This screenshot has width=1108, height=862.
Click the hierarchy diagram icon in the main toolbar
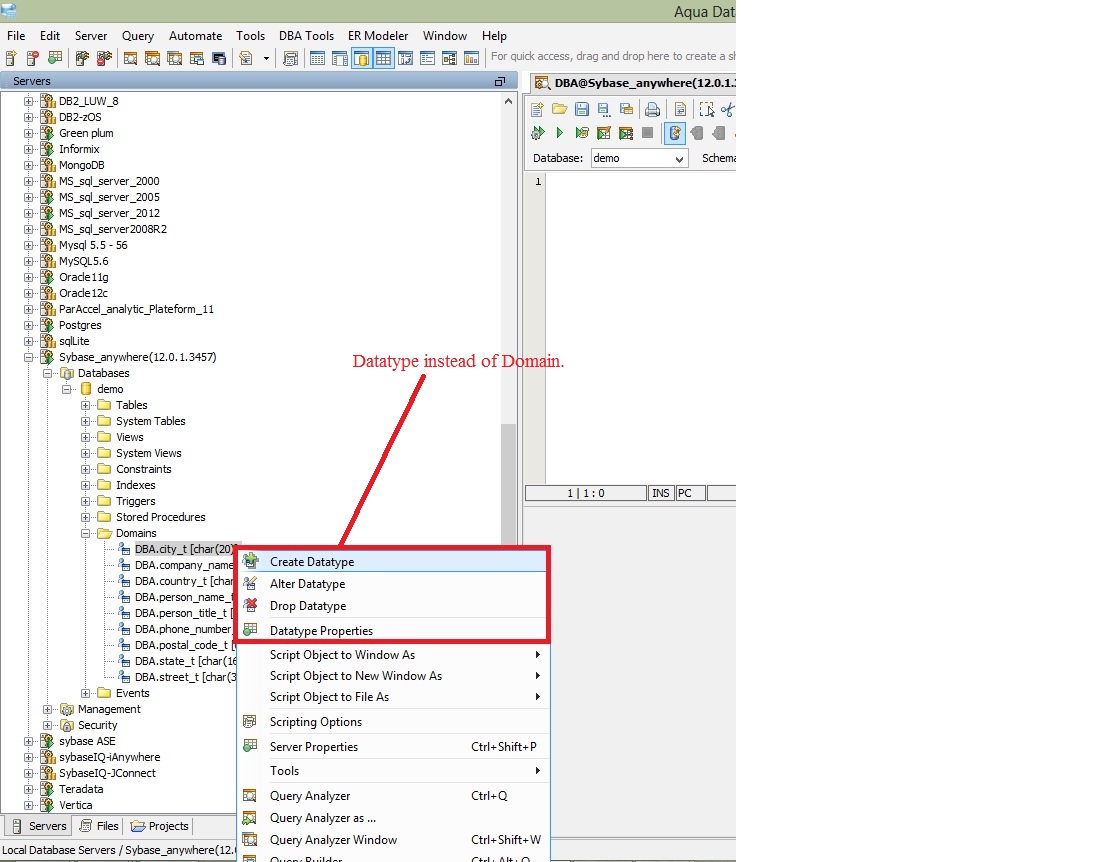[449, 59]
